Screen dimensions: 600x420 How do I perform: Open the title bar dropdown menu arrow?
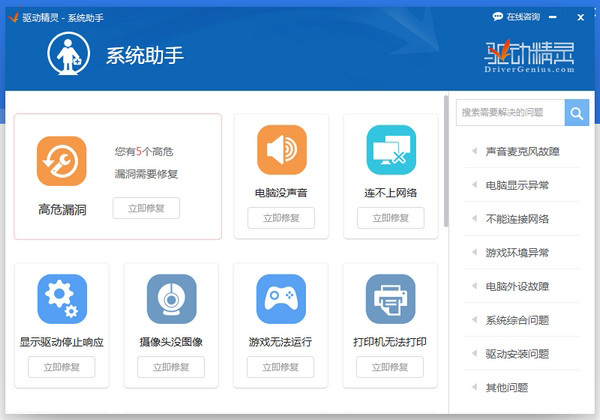pos(566,17)
